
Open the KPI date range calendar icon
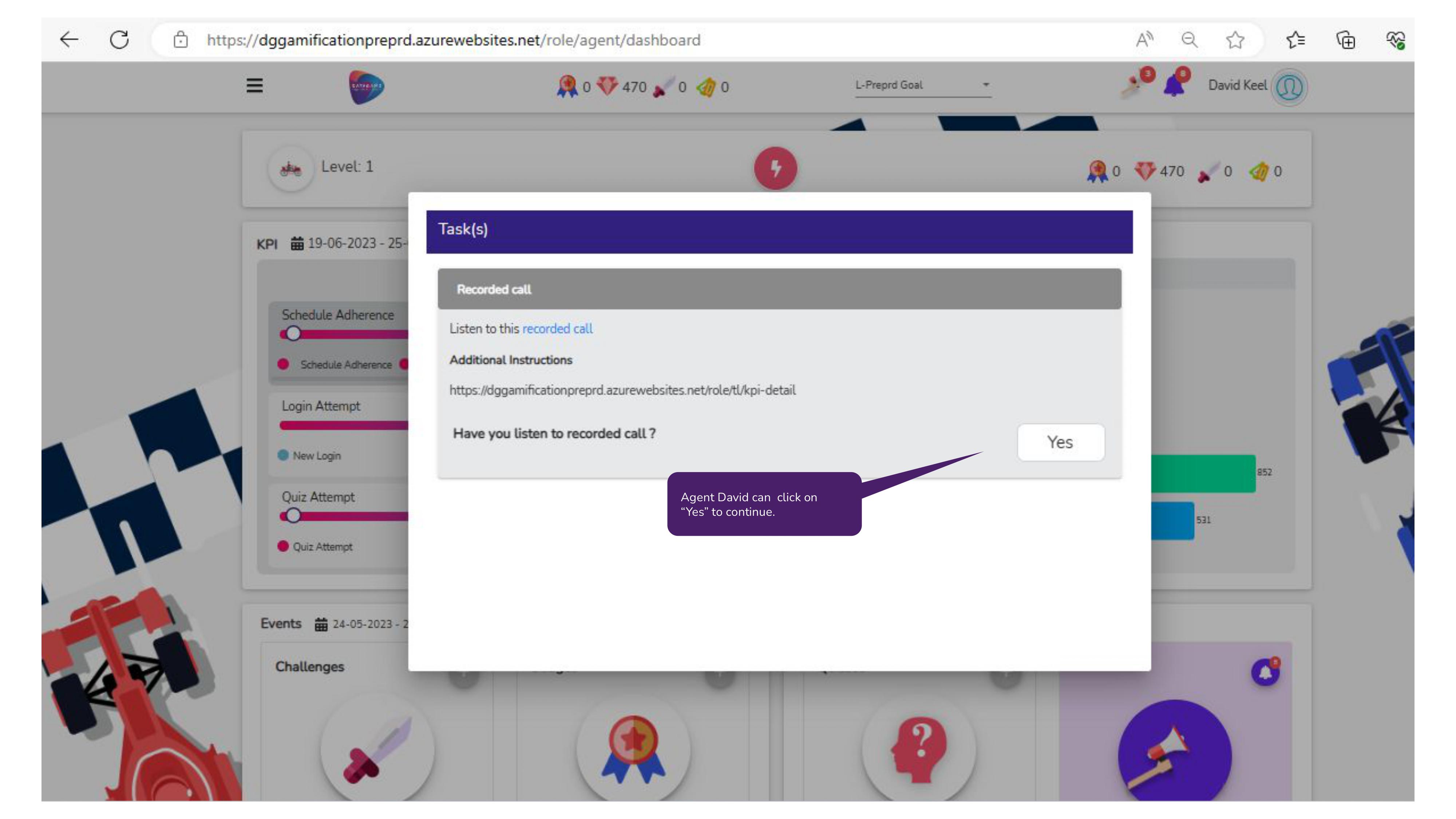click(x=297, y=244)
